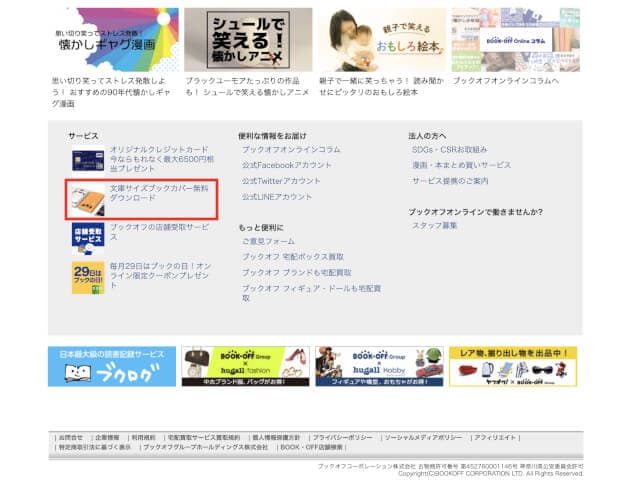Open the お問合せ footer link
The height and width of the screenshot is (480, 640).
71,438
